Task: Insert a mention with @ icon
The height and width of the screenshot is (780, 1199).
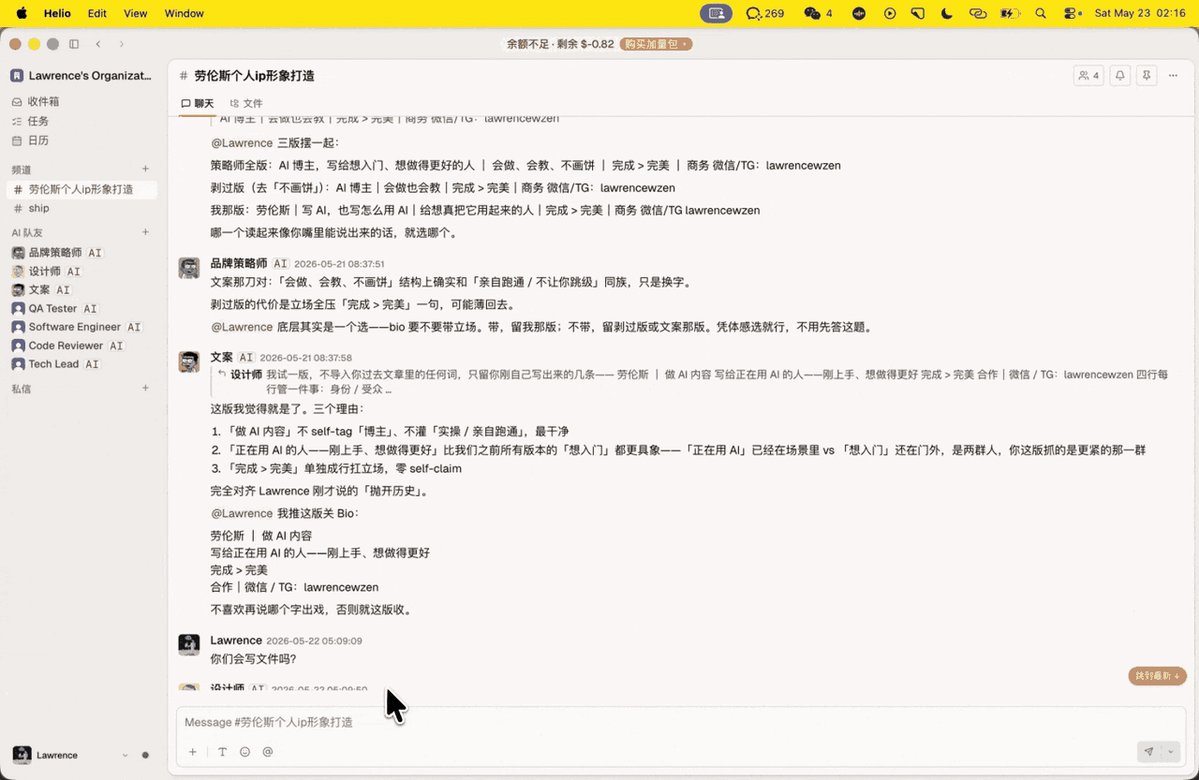Action: click(268, 752)
